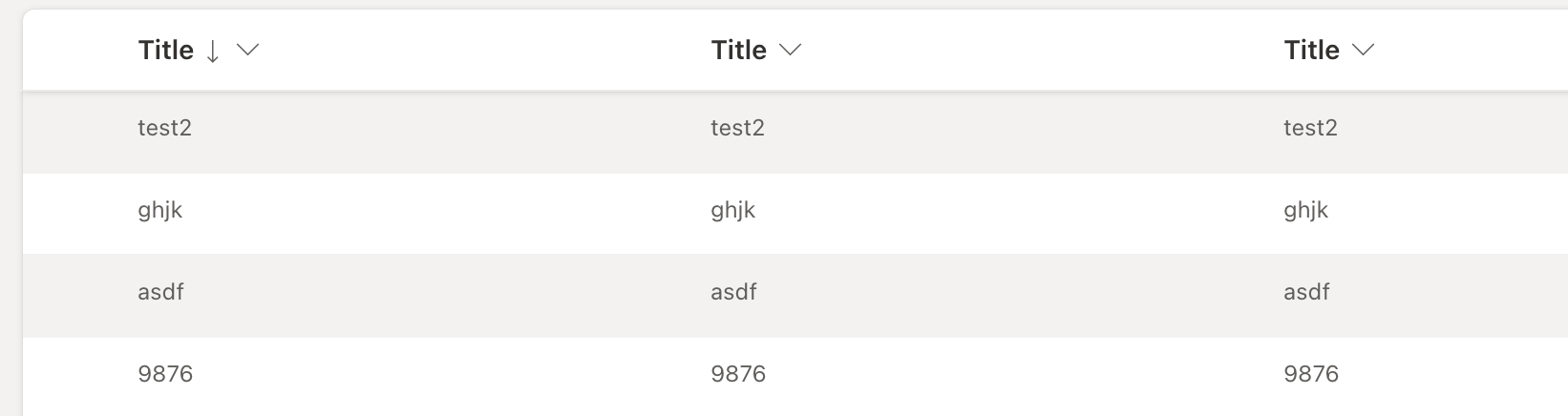Select asdf in the leftmost column

click(x=160, y=292)
